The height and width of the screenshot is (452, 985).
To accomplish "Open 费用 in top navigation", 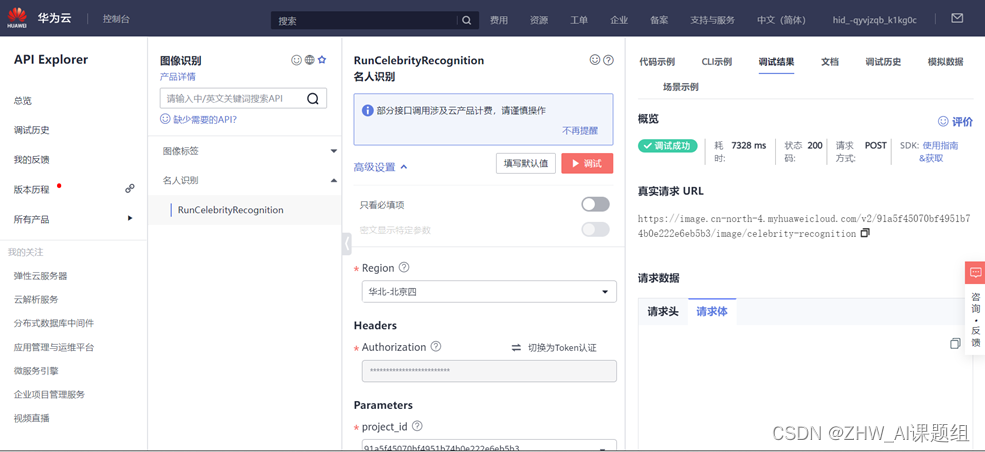I will tap(499, 20).
